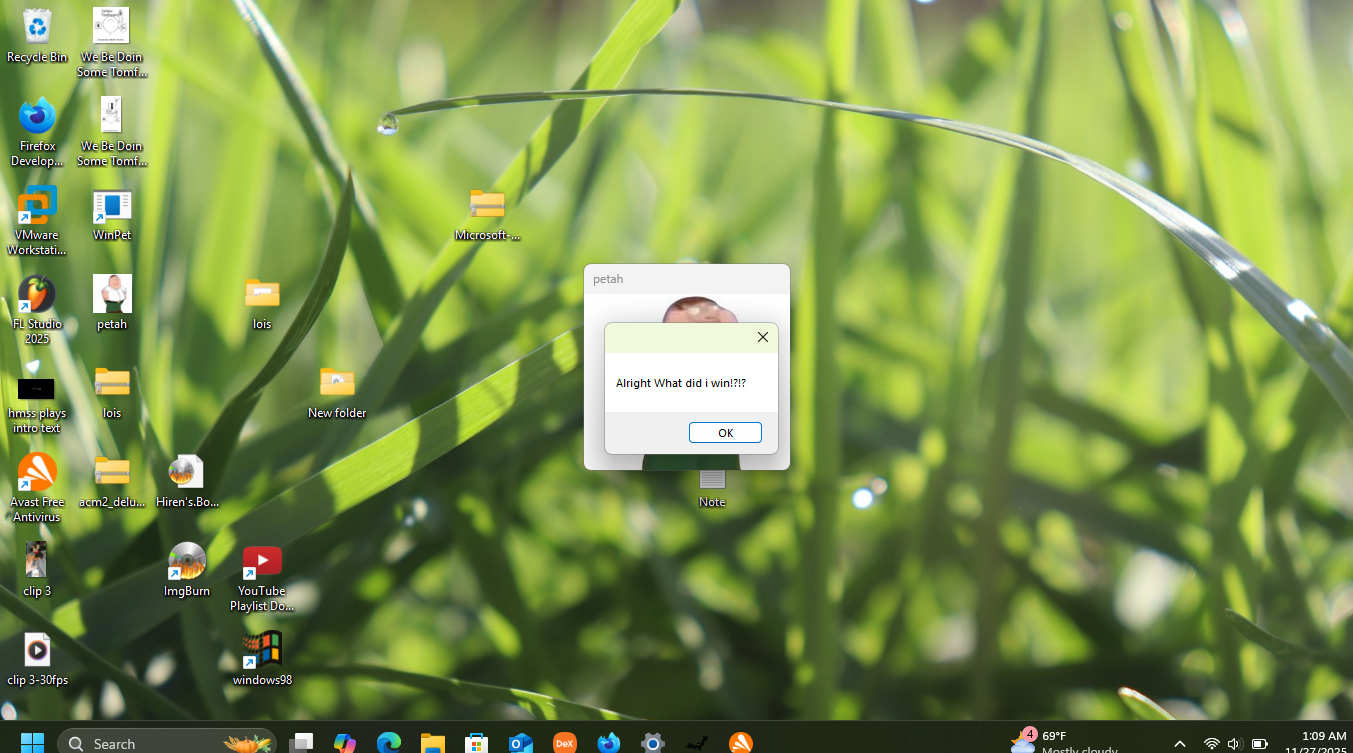Launch Copilot from the taskbar

(x=345, y=743)
